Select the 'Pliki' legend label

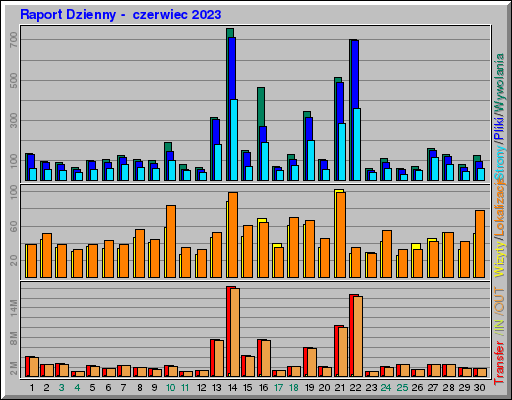tap(500, 128)
